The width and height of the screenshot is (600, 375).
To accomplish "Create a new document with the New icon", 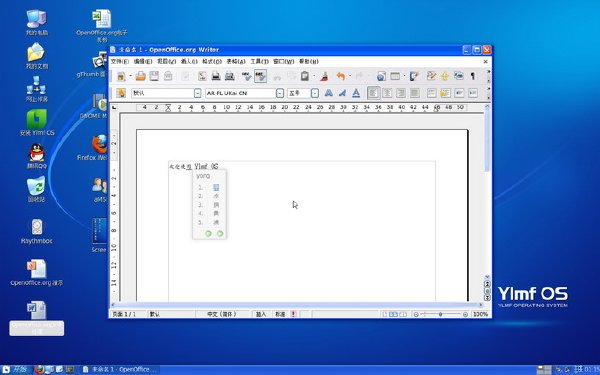I will [x=121, y=77].
